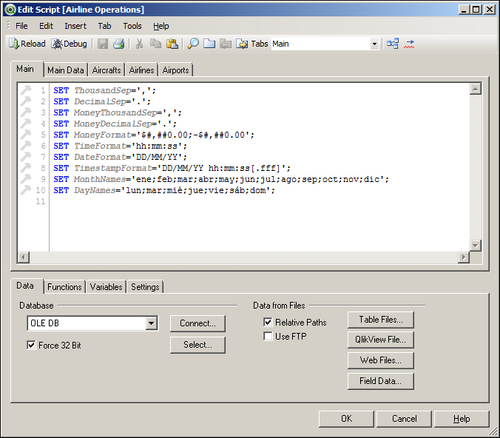Click the horizontal scrollbar right arrow
Viewport: 500px width, 438px height.
point(463,257)
